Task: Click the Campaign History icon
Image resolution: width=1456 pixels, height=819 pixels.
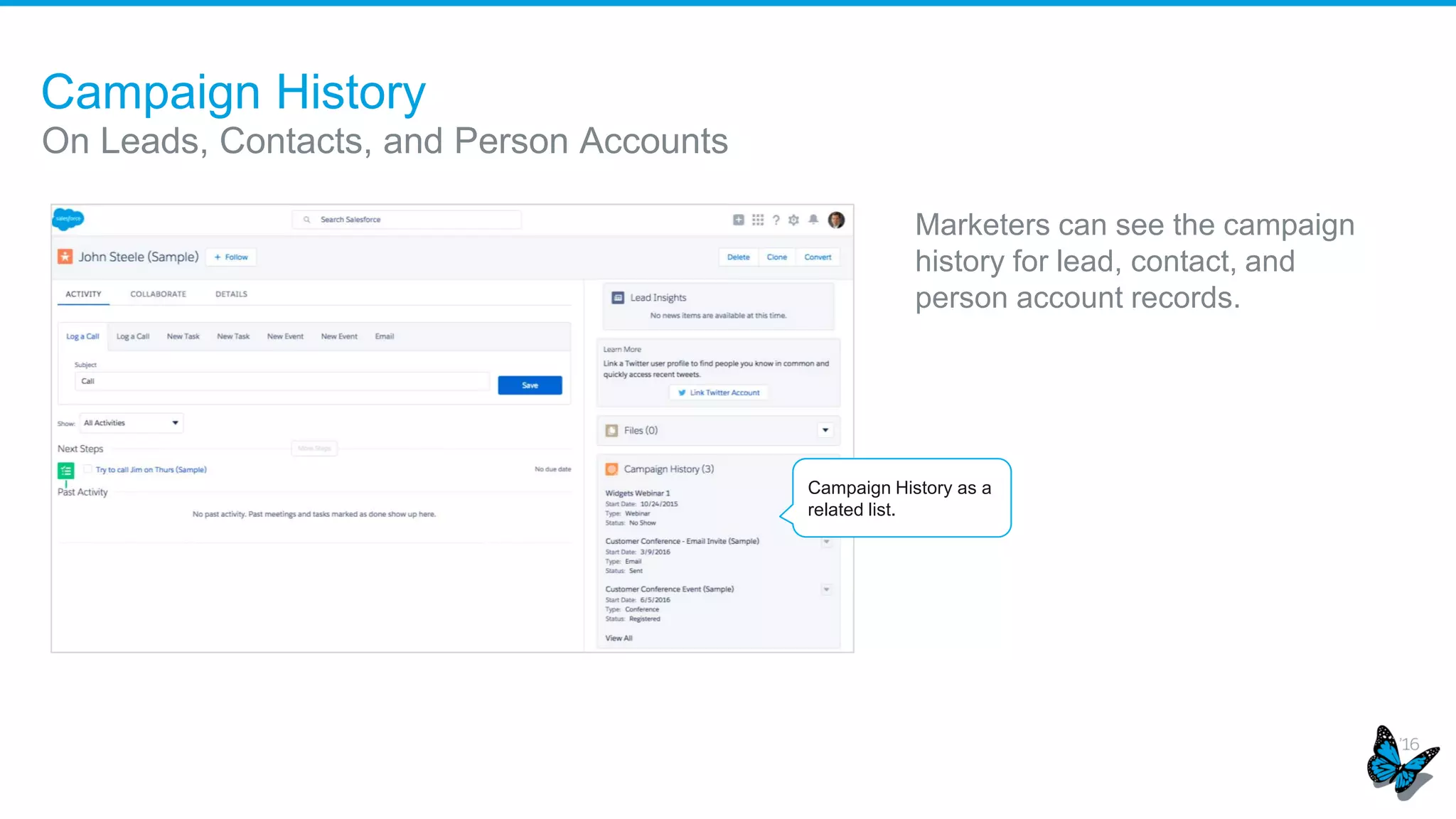Action: 611,469
